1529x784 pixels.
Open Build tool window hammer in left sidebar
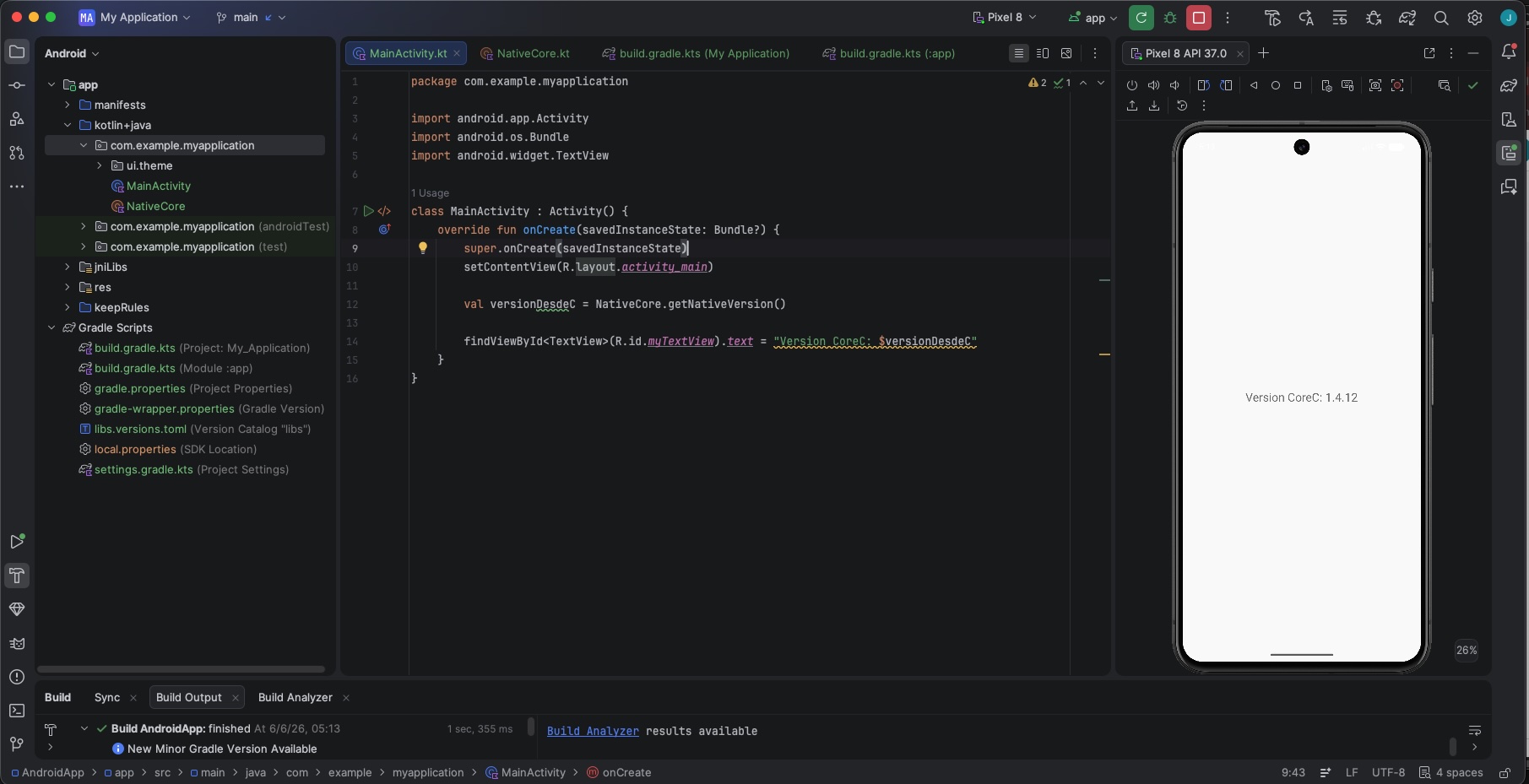coord(17,576)
